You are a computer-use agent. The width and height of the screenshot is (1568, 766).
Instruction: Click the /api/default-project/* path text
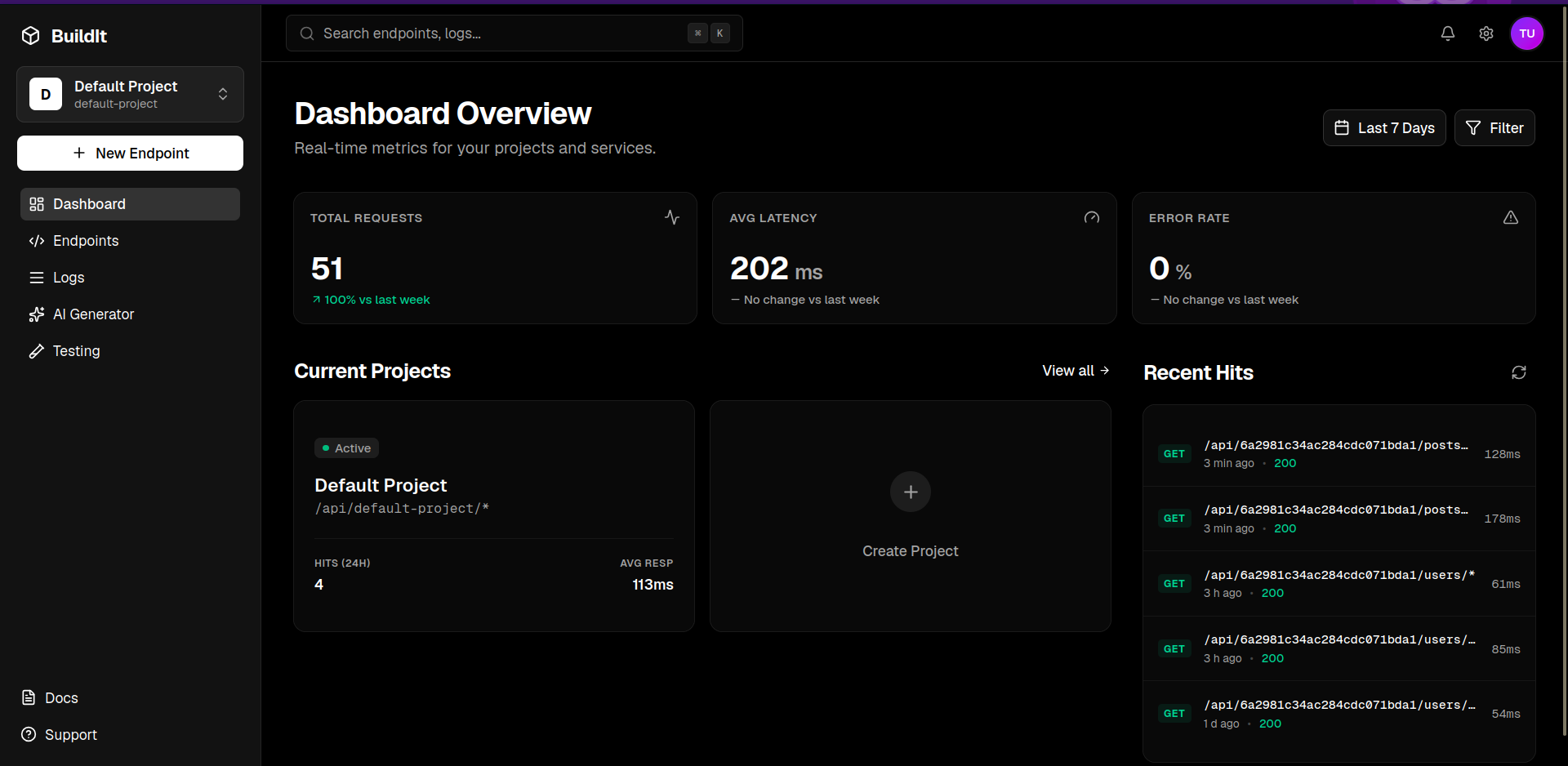[x=402, y=508]
